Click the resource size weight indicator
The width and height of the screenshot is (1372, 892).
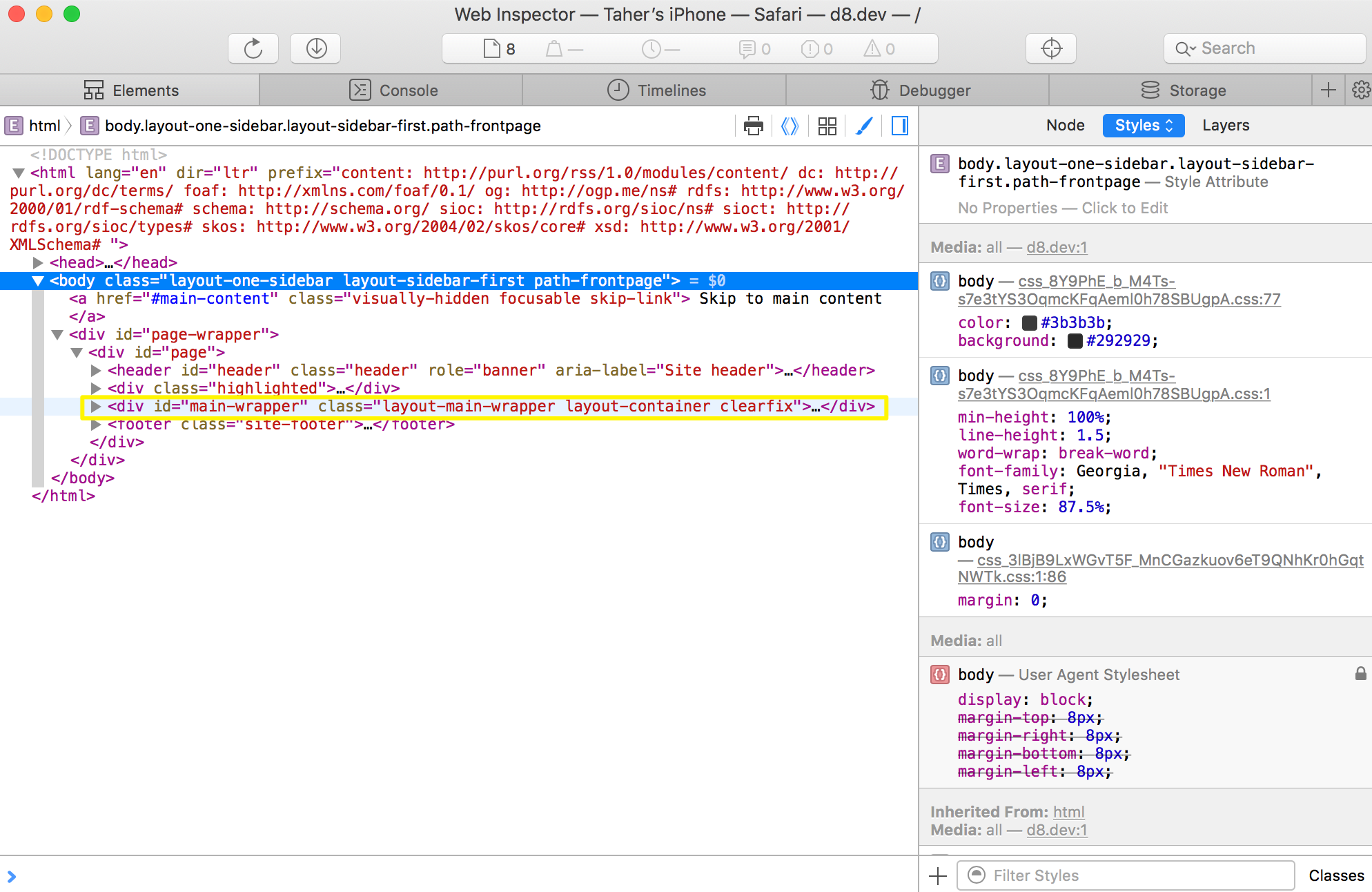[553, 48]
